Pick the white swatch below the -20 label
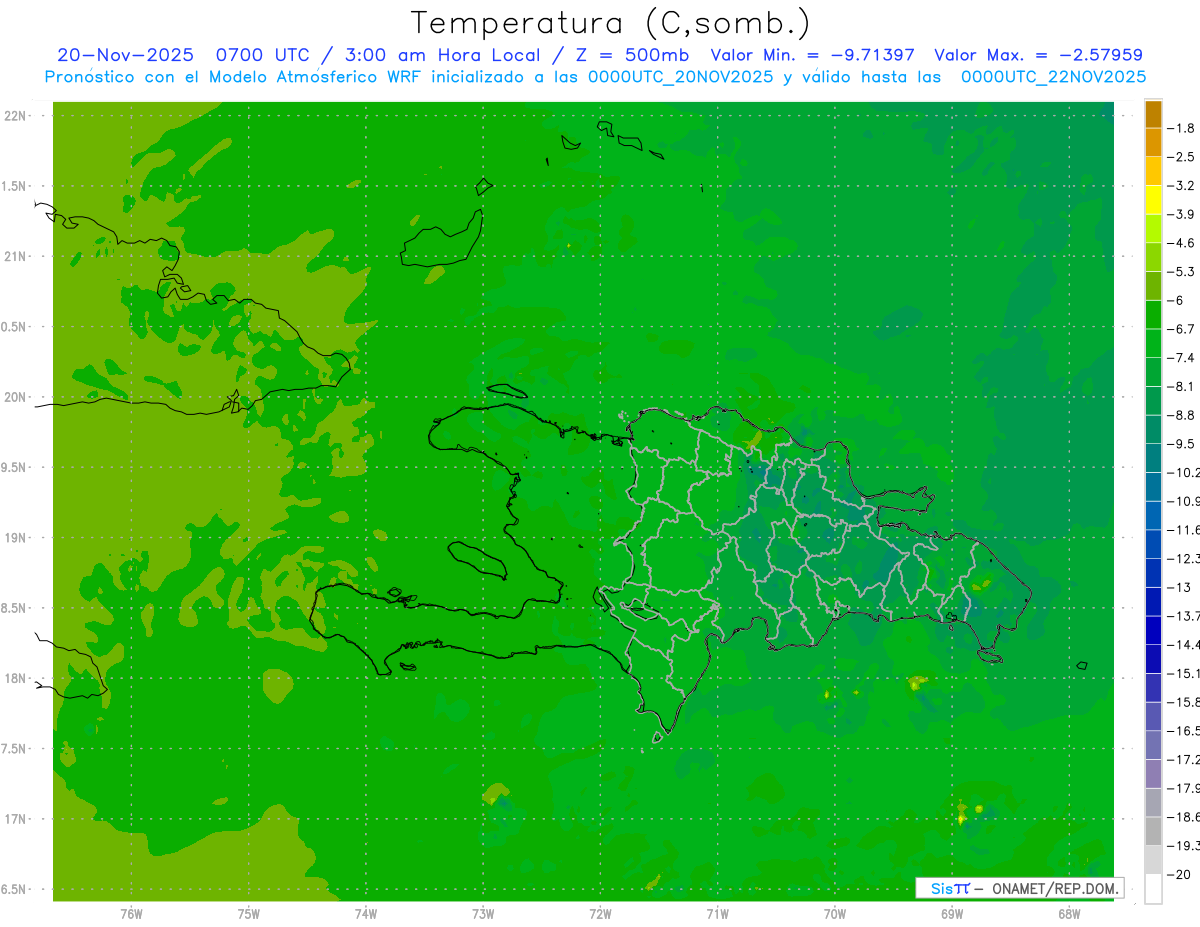1200x927 pixels. click(x=1153, y=889)
